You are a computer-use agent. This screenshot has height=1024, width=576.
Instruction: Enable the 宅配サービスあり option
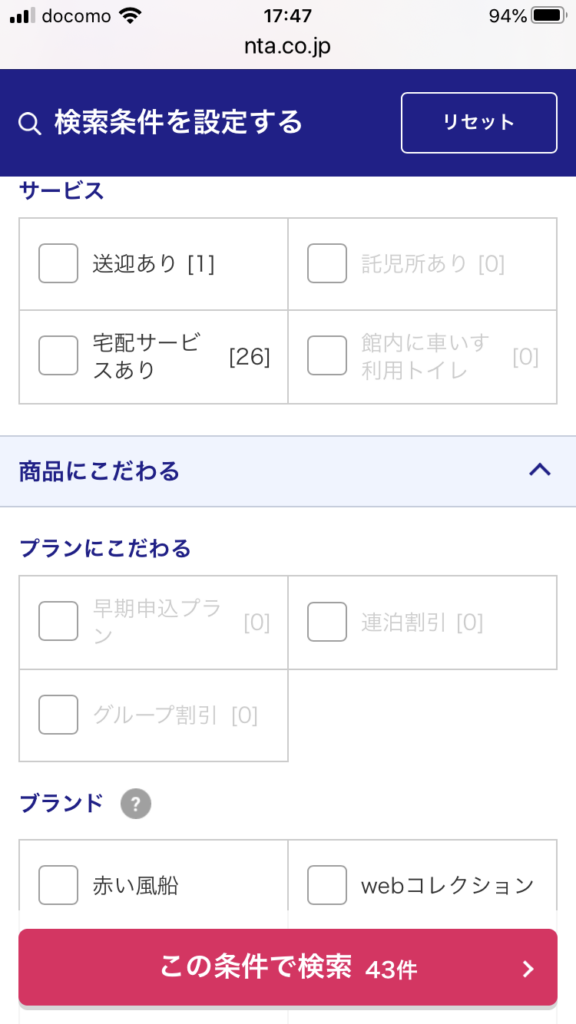[x=58, y=356]
